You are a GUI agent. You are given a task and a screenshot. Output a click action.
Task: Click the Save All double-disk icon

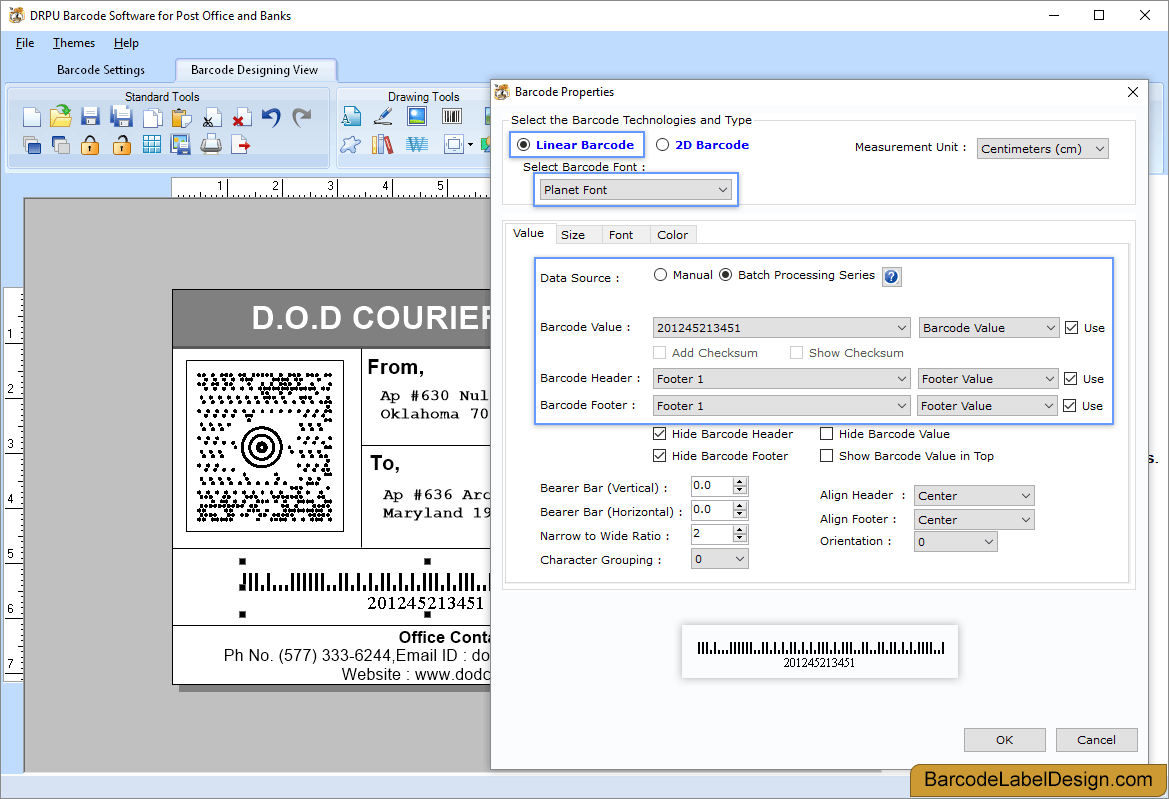tap(121, 117)
